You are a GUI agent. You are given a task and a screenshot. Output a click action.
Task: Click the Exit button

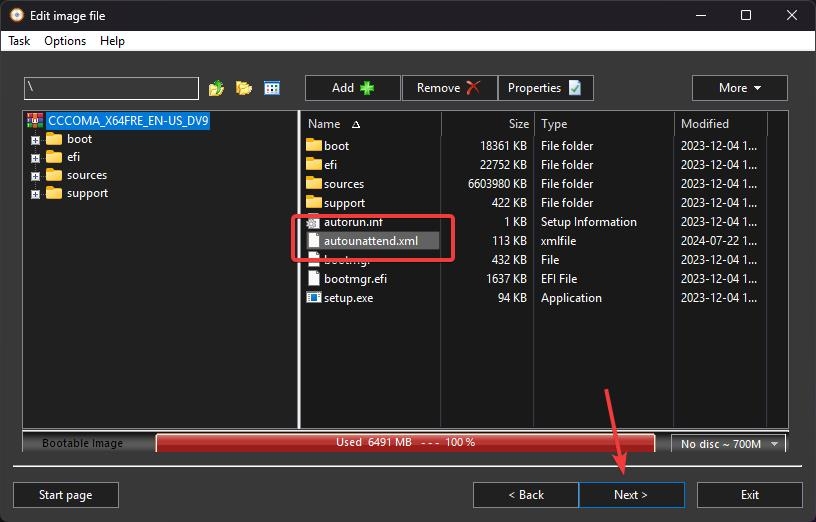(x=749, y=494)
